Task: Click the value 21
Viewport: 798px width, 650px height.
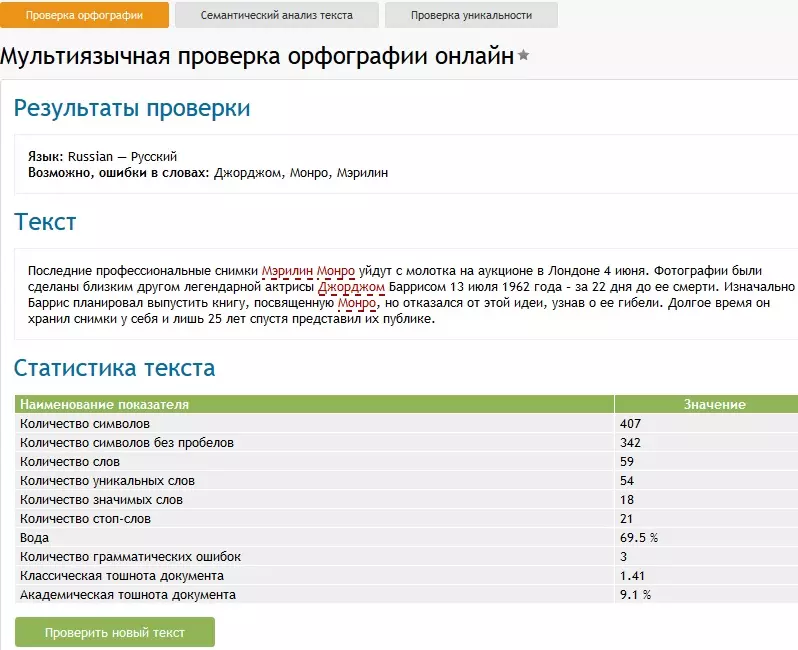Action: click(x=626, y=519)
